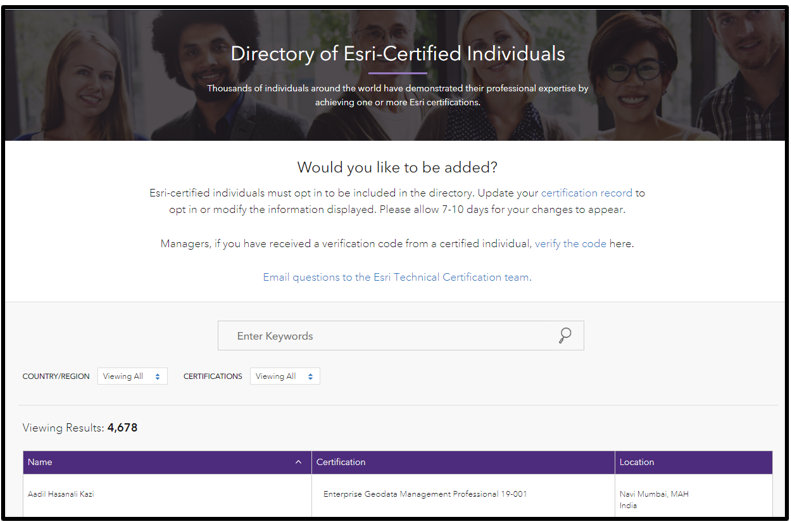Click the banner subtitle about Esri certifications

(397, 95)
